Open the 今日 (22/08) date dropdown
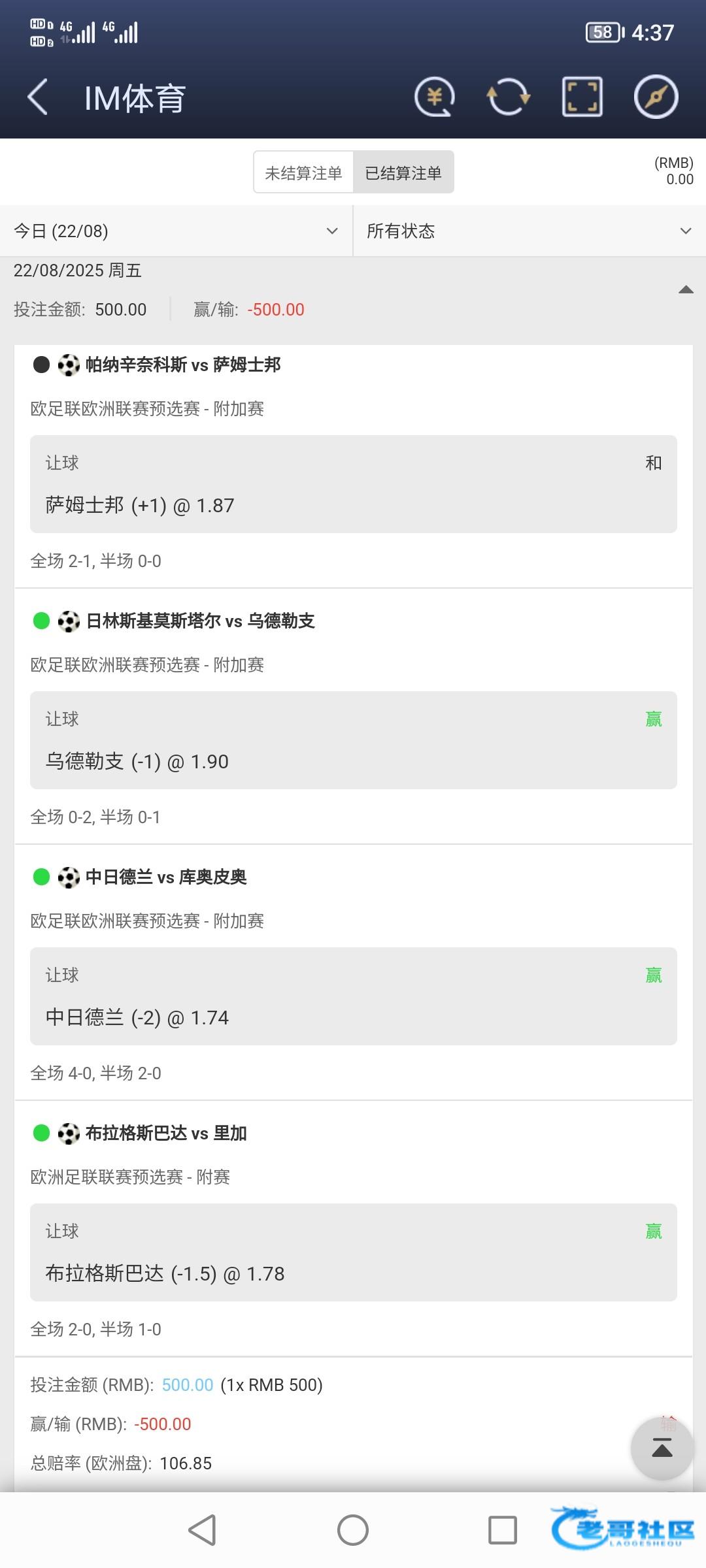706x1568 pixels. pos(176,231)
